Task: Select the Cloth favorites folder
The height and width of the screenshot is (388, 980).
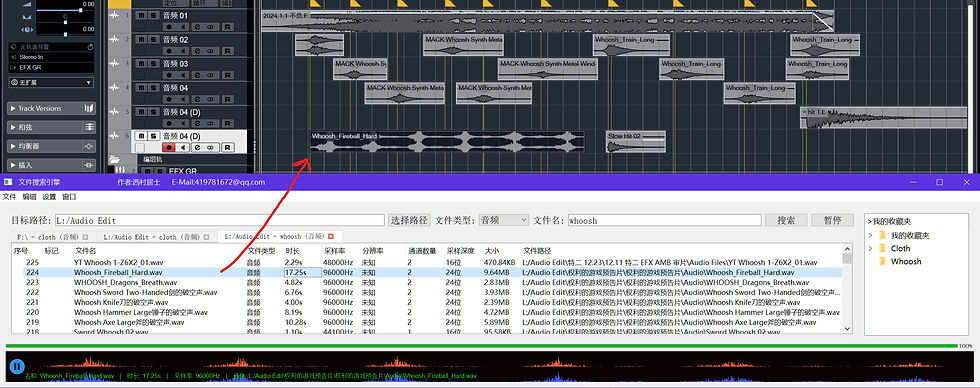Action: 895,249
